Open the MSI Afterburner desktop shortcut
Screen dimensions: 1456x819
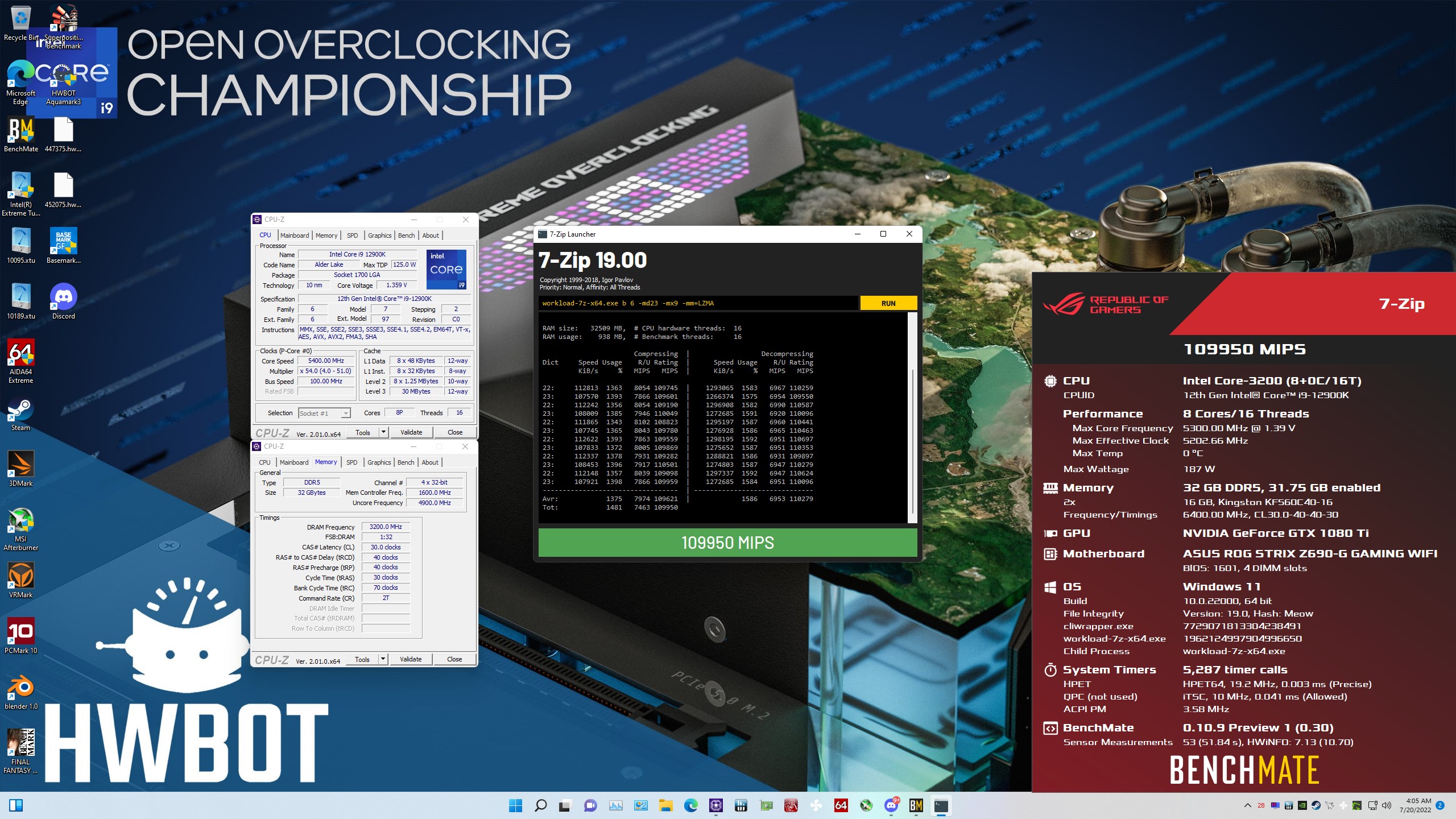[21, 529]
